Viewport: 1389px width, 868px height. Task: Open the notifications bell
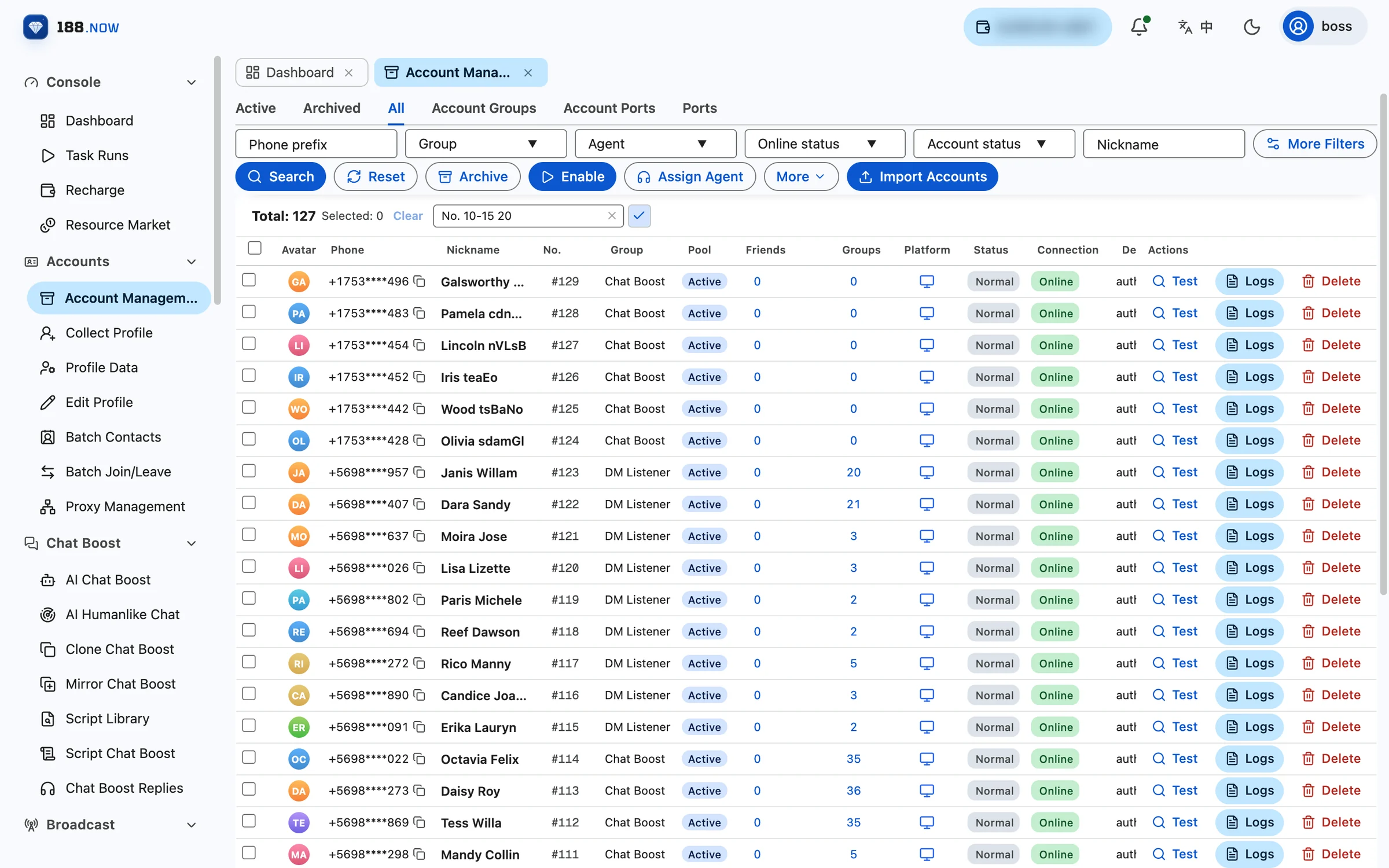(x=1140, y=27)
